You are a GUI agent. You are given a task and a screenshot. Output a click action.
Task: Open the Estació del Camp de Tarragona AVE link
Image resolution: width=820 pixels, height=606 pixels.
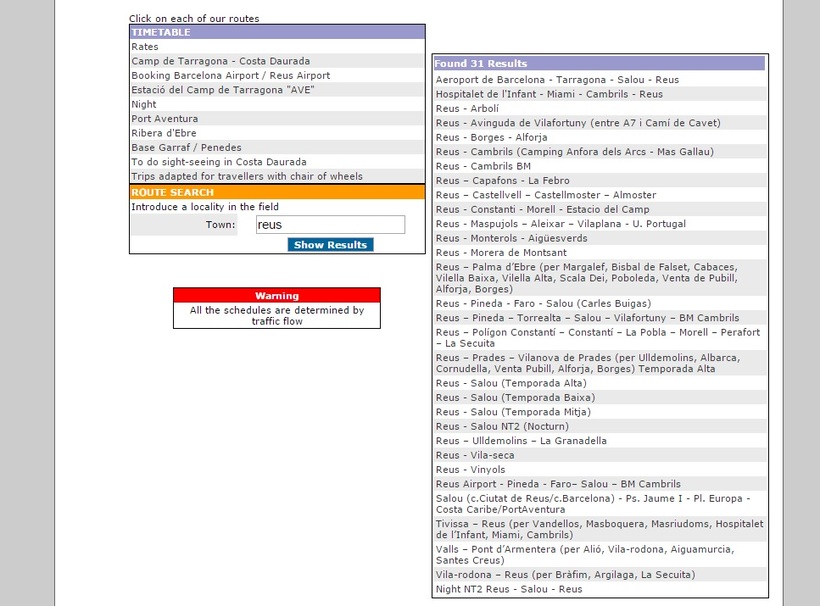(x=223, y=90)
